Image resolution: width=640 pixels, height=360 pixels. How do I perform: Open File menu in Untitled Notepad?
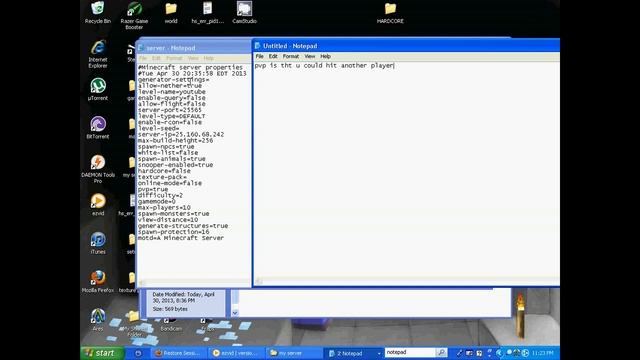[x=259, y=56]
